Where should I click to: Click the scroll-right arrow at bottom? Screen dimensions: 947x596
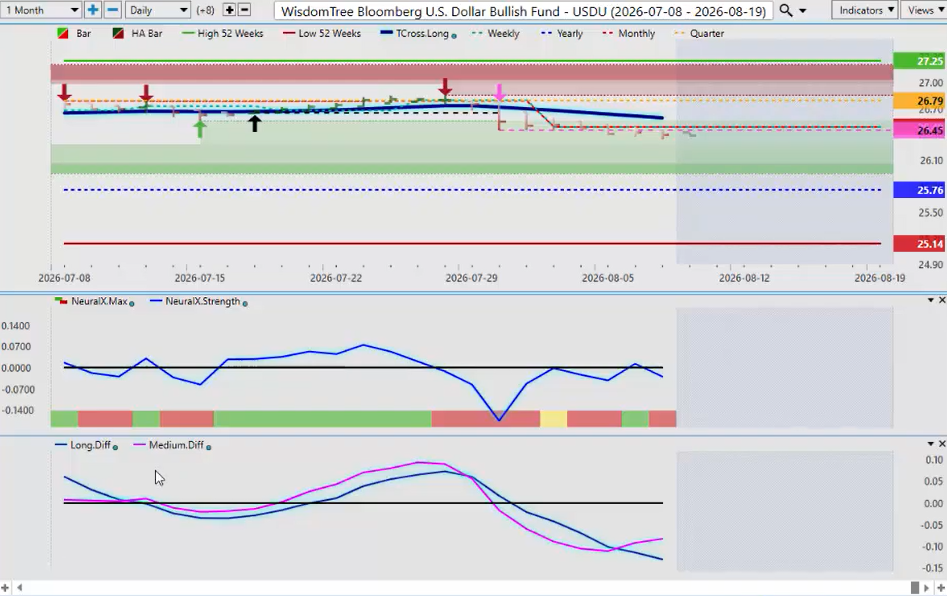(928, 588)
